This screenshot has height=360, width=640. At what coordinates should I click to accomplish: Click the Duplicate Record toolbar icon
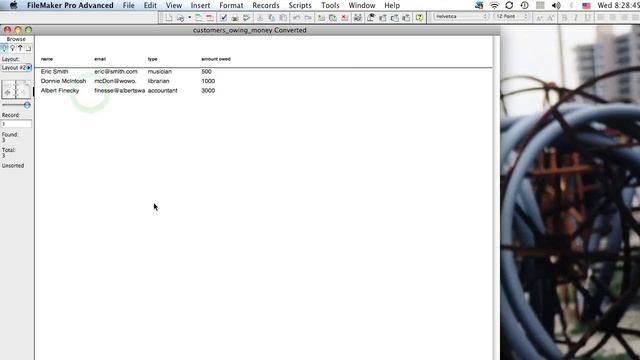[x=333, y=18]
